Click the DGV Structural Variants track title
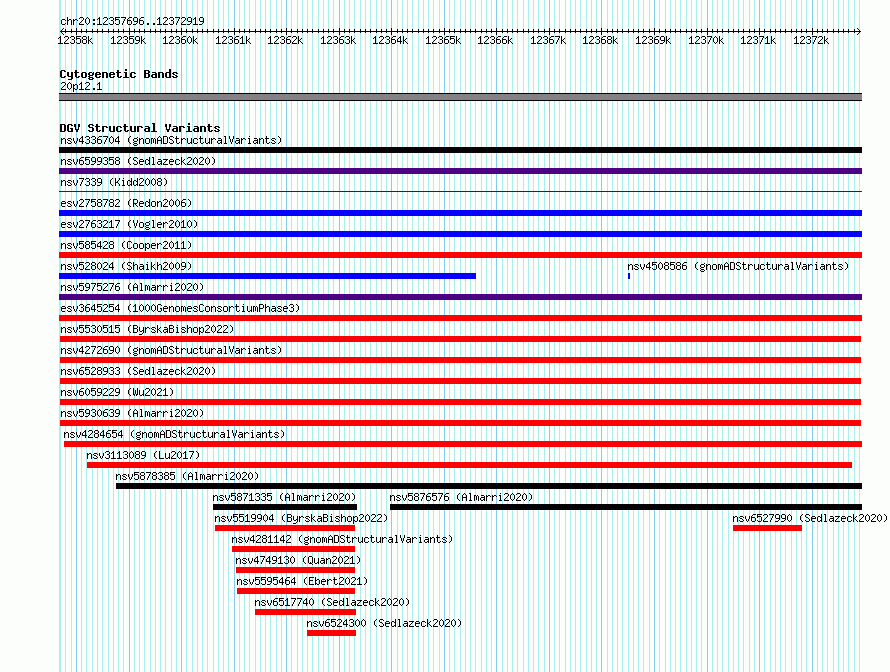This screenshot has width=890, height=672. click(x=140, y=128)
